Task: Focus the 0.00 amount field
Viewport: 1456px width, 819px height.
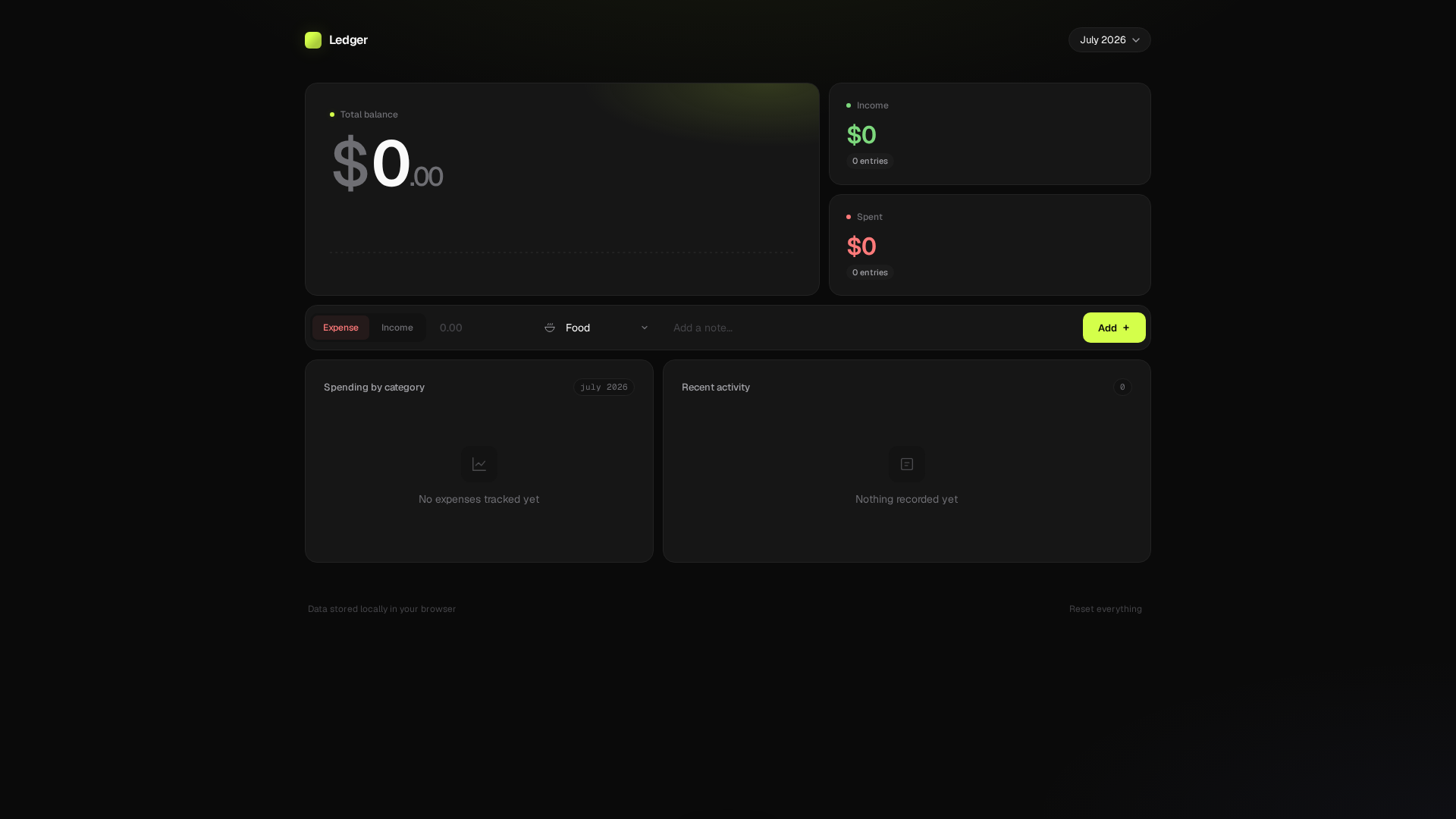Action: coord(482,328)
